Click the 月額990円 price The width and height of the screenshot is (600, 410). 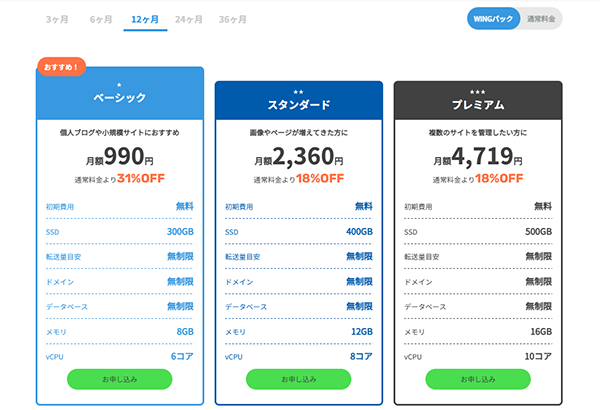pos(120,157)
